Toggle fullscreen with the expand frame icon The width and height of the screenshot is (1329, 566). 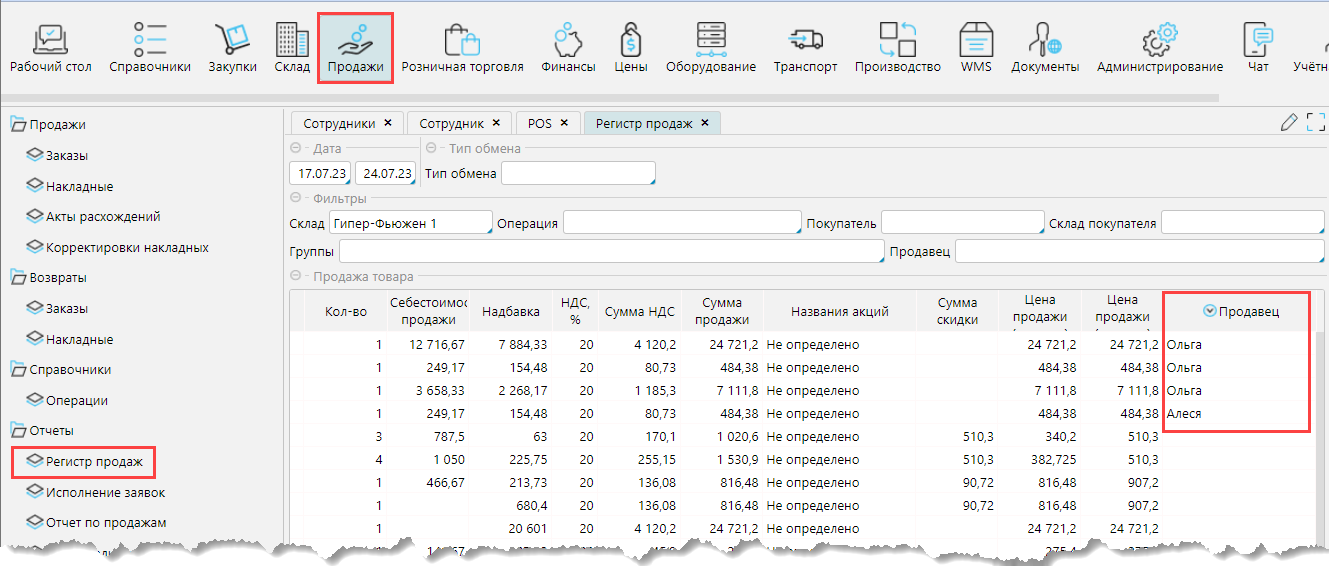[x=1316, y=123]
